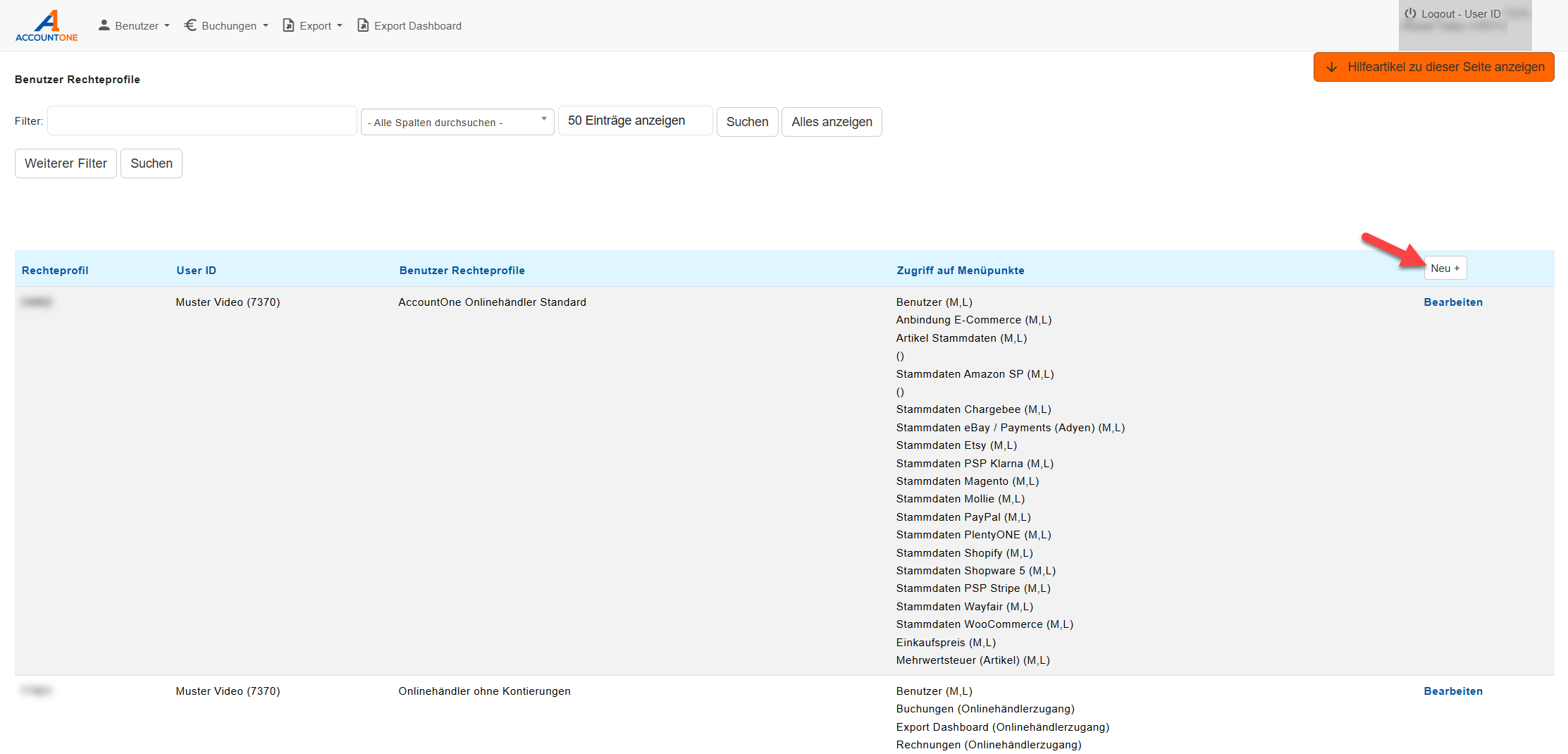This screenshot has height=754, width=1568.
Task: Focus the Filter text field
Action: 202,120
